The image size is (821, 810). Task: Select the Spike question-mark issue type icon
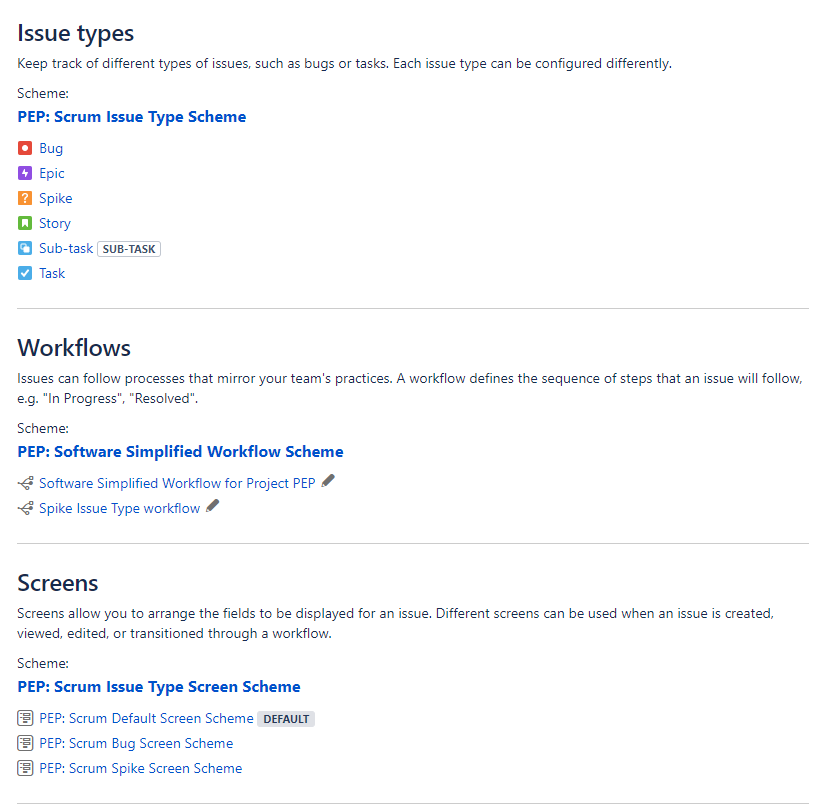[x=23, y=198]
